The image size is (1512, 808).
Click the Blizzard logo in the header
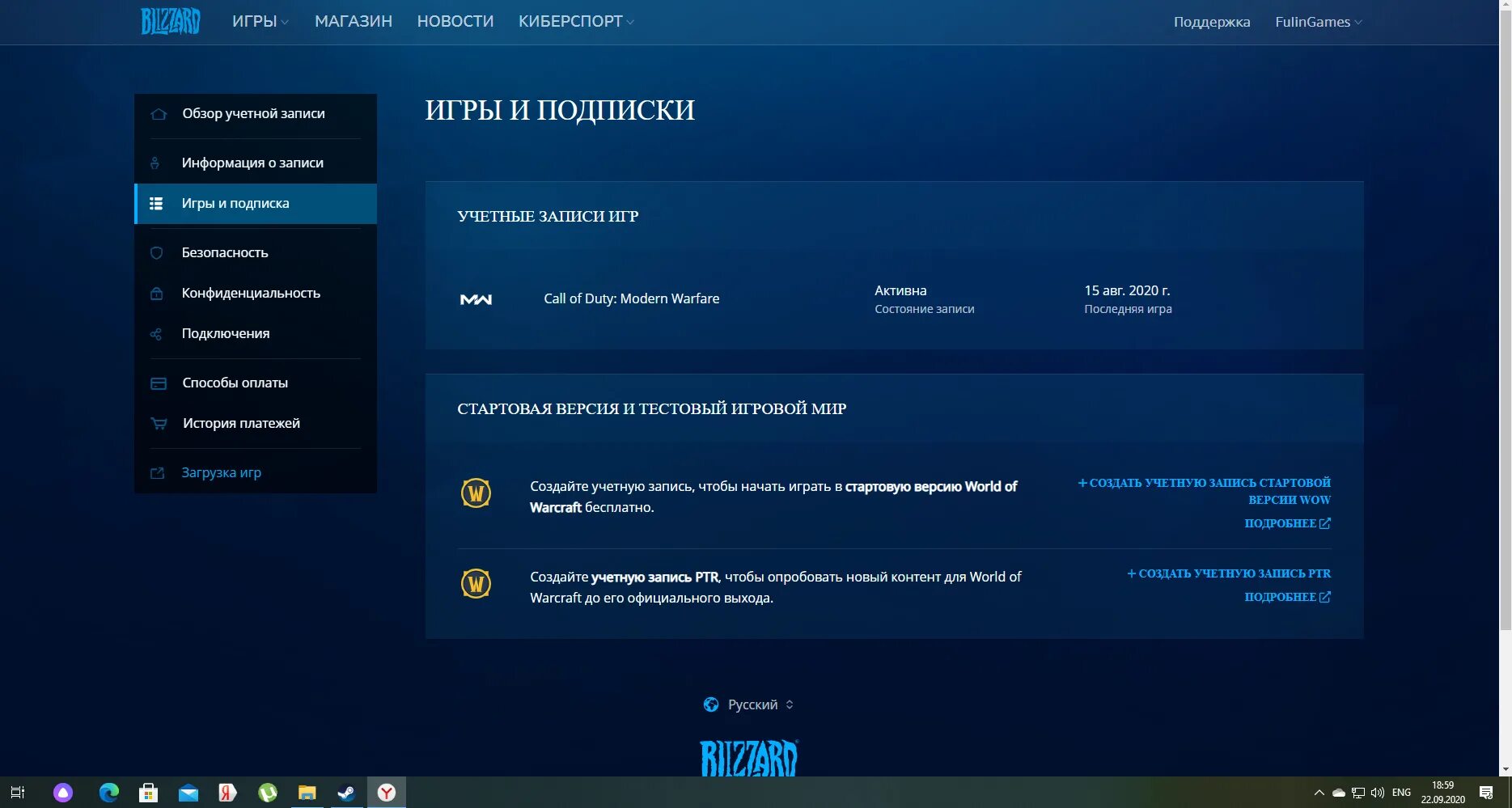click(x=171, y=22)
